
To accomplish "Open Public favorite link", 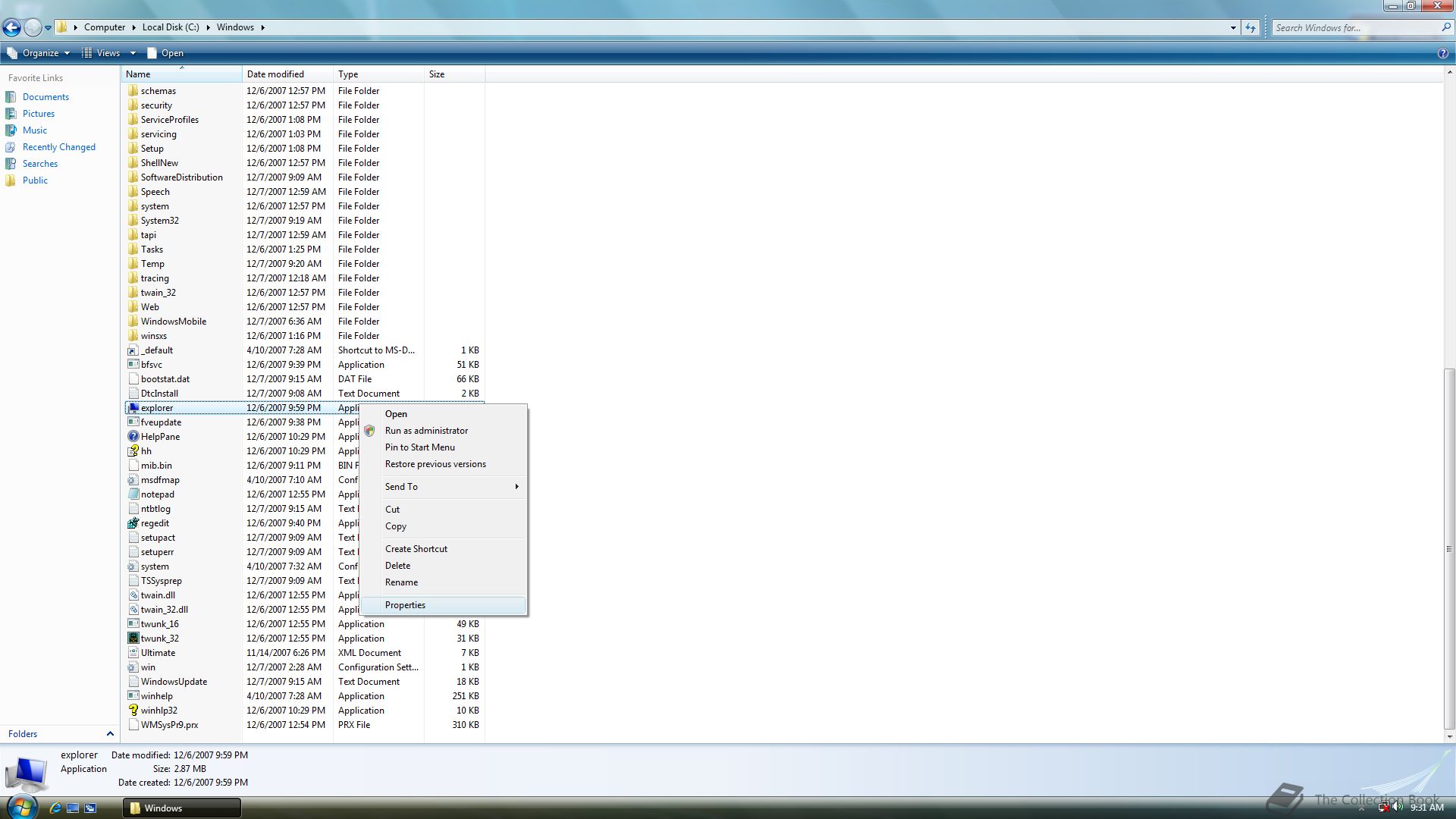I will pyautogui.click(x=35, y=180).
